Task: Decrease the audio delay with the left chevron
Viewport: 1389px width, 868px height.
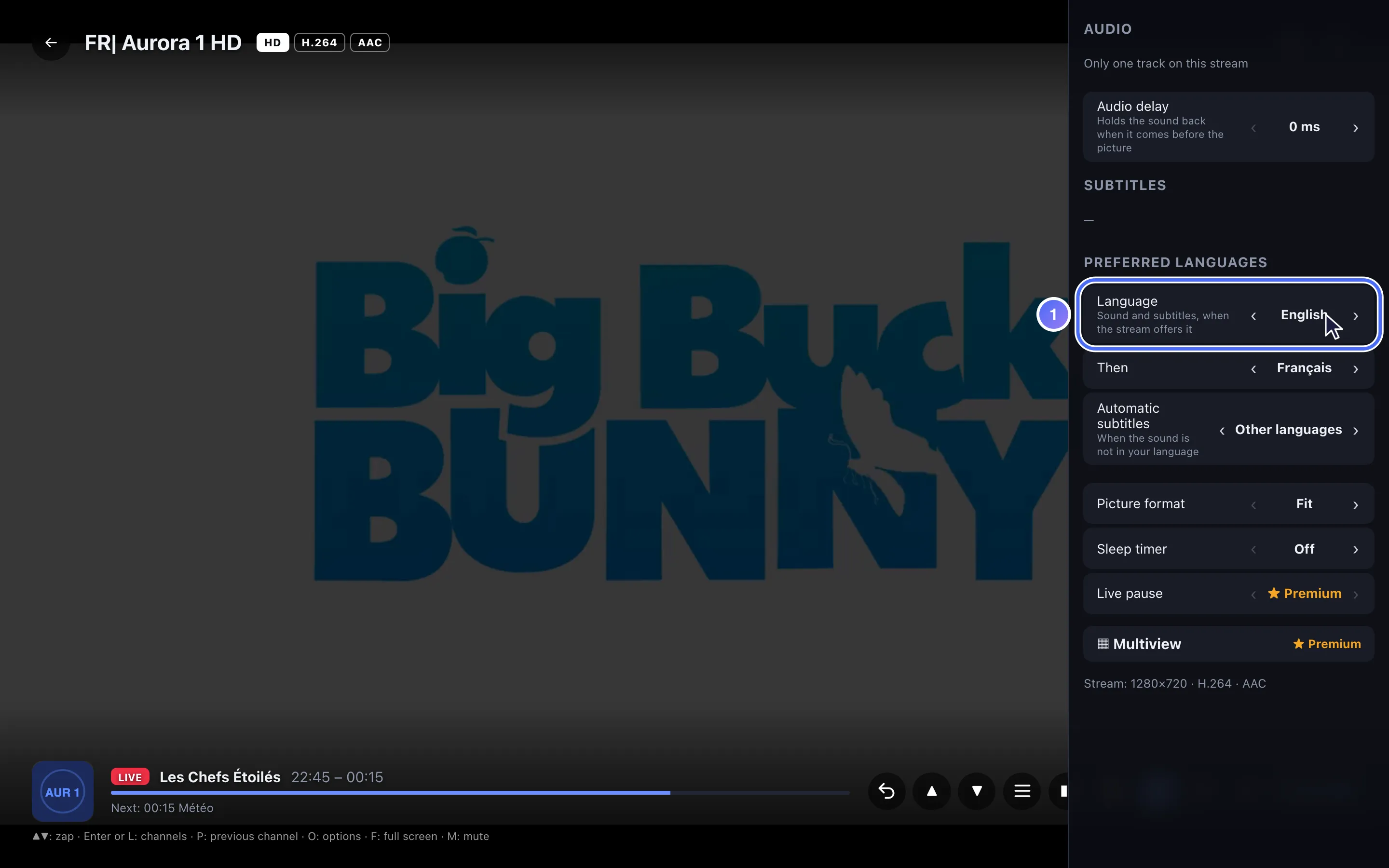Action: (1253, 127)
